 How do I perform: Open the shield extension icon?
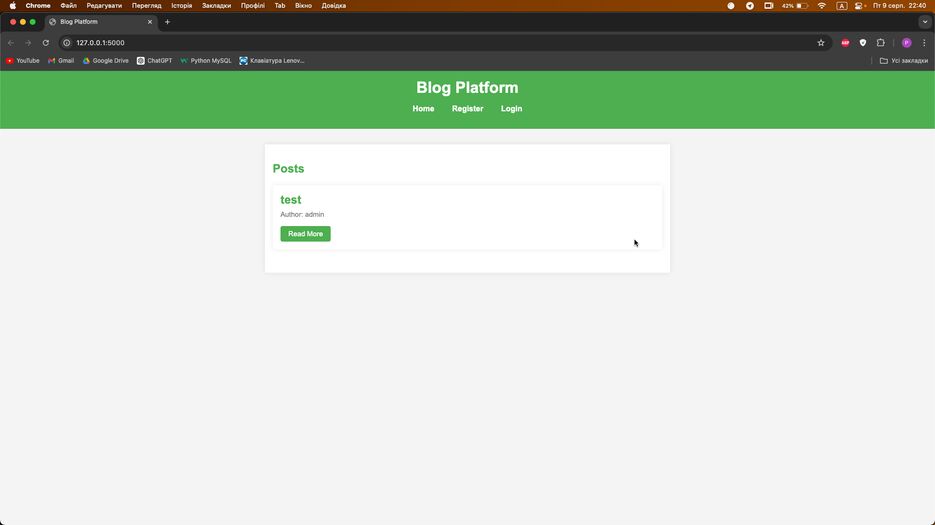coord(863,43)
